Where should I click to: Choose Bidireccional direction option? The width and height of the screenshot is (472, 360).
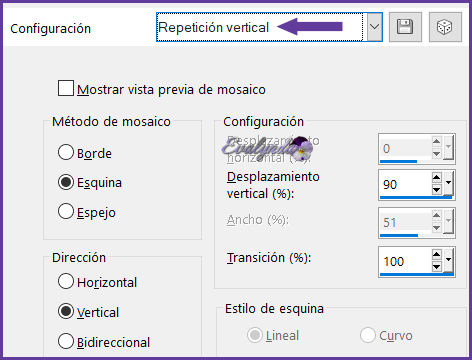(x=66, y=341)
